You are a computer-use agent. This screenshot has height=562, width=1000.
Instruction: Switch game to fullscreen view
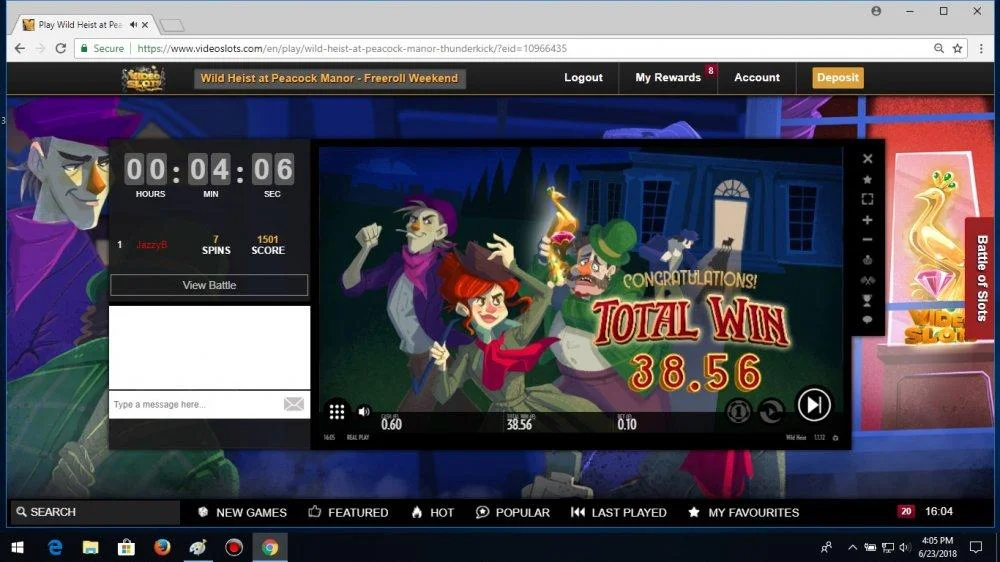pyautogui.click(x=867, y=199)
